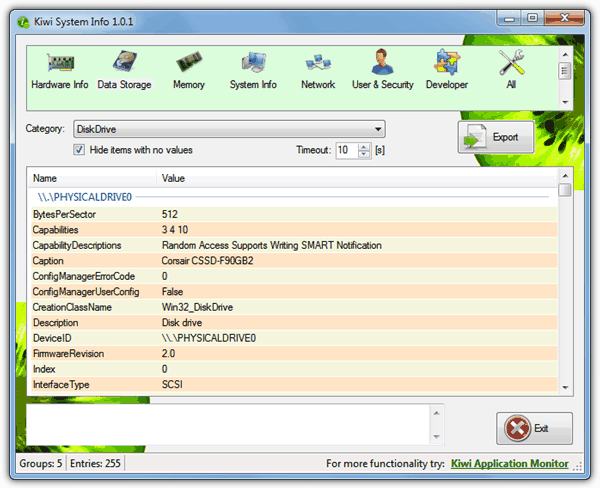
Task: Open the Data Storage category icon
Action: pyautogui.click(x=124, y=69)
